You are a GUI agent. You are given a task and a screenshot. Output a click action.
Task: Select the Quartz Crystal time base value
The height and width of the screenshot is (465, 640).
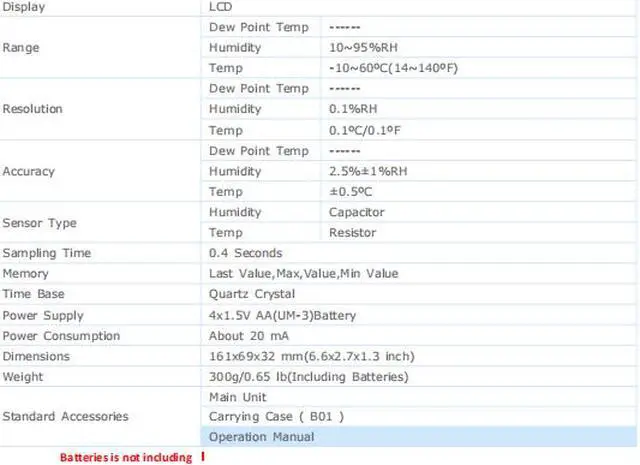tap(252, 294)
